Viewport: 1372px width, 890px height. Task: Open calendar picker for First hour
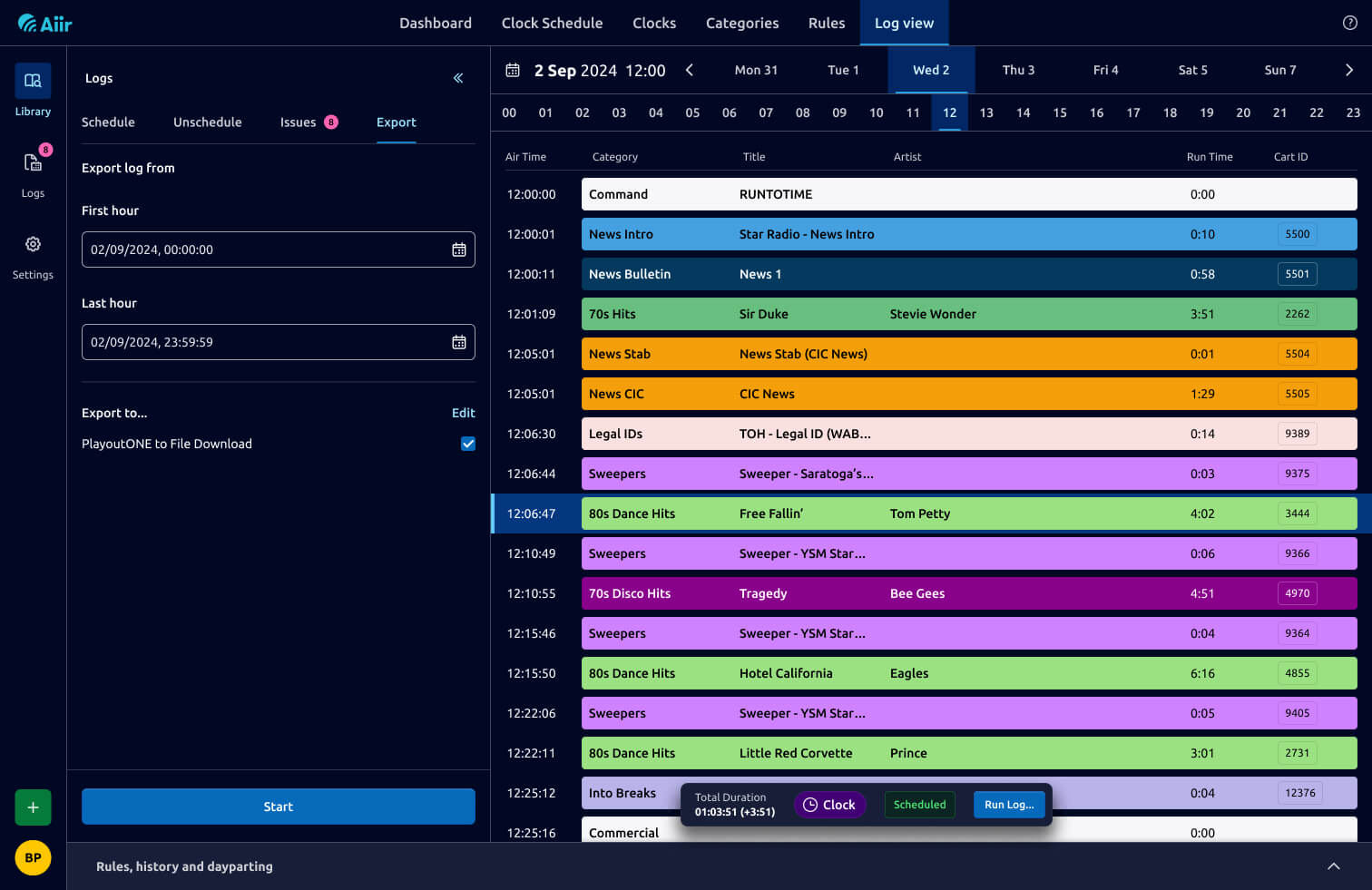click(x=459, y=249)
